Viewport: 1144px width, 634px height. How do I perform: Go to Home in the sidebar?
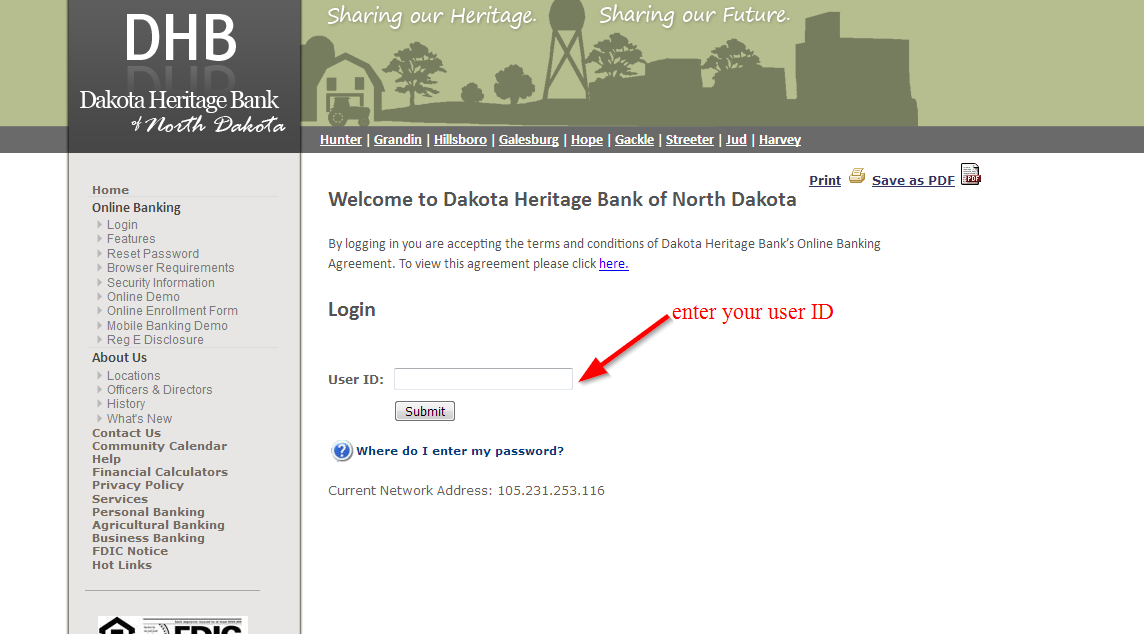tap(110, 190)
